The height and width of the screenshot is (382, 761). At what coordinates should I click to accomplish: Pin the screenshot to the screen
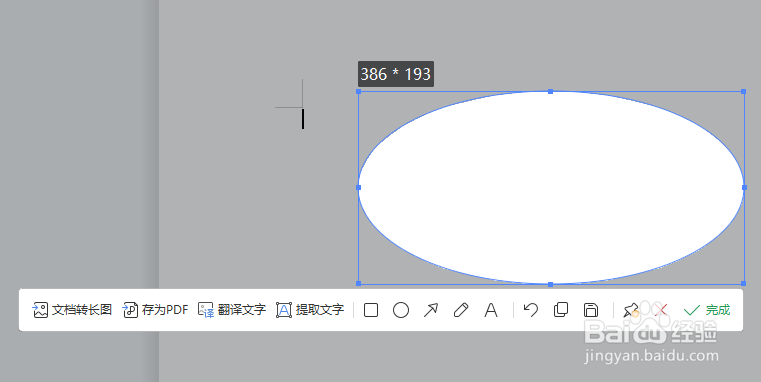tap(630, 310)
